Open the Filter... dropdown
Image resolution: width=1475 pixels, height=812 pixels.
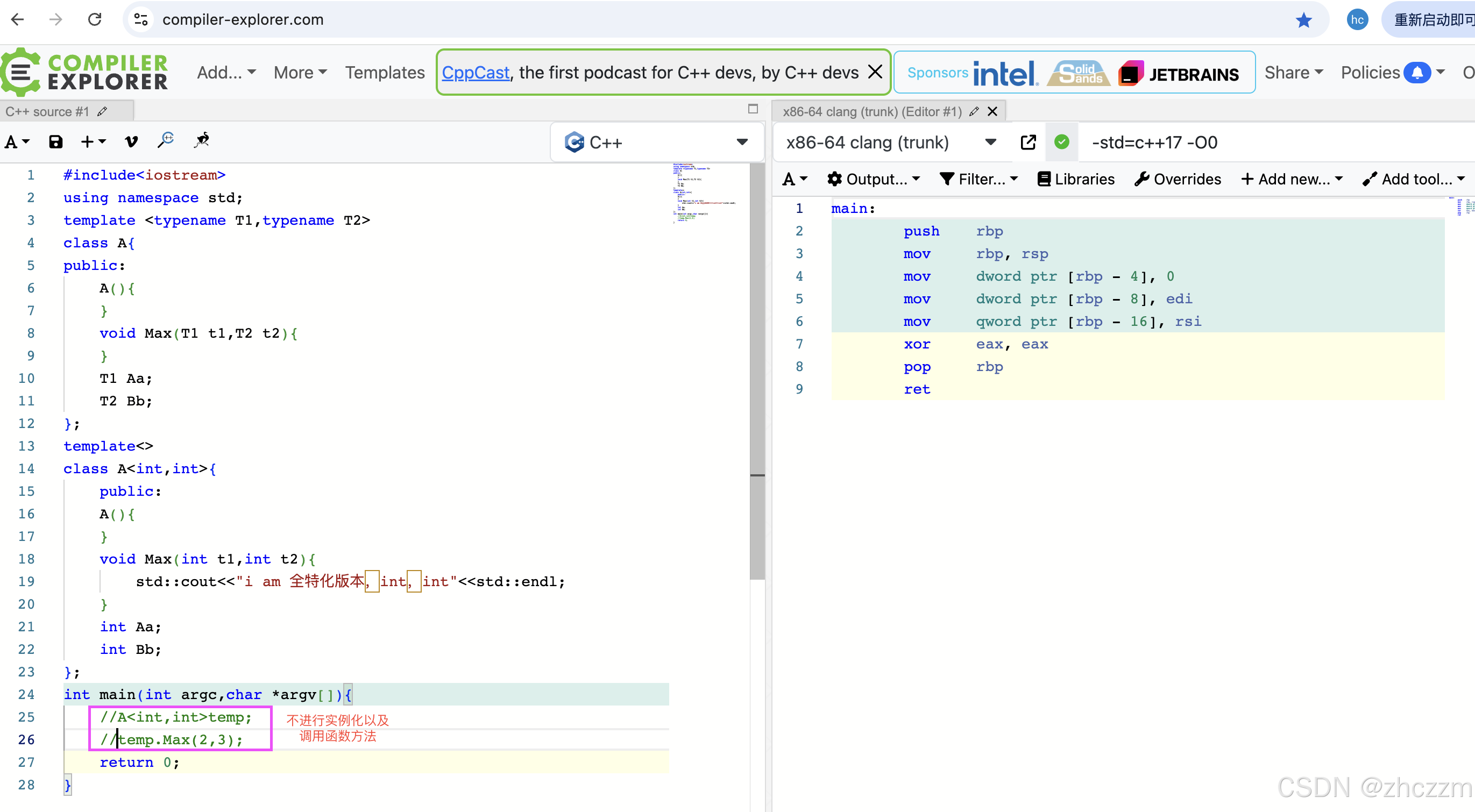coord(979,179)
